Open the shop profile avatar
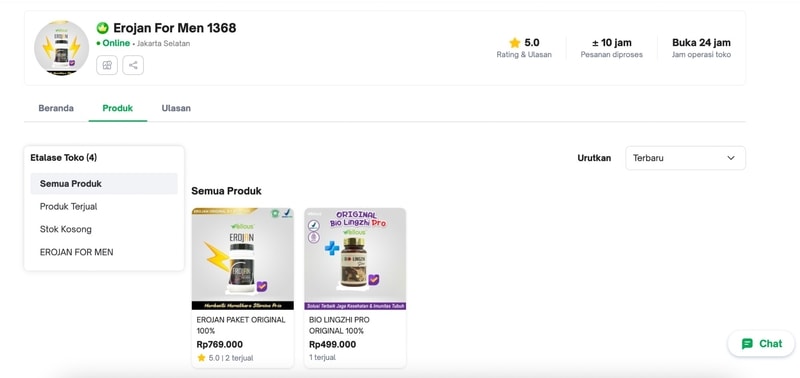The image size is (800, 378). pyautogui.click(x=61, y=48)
